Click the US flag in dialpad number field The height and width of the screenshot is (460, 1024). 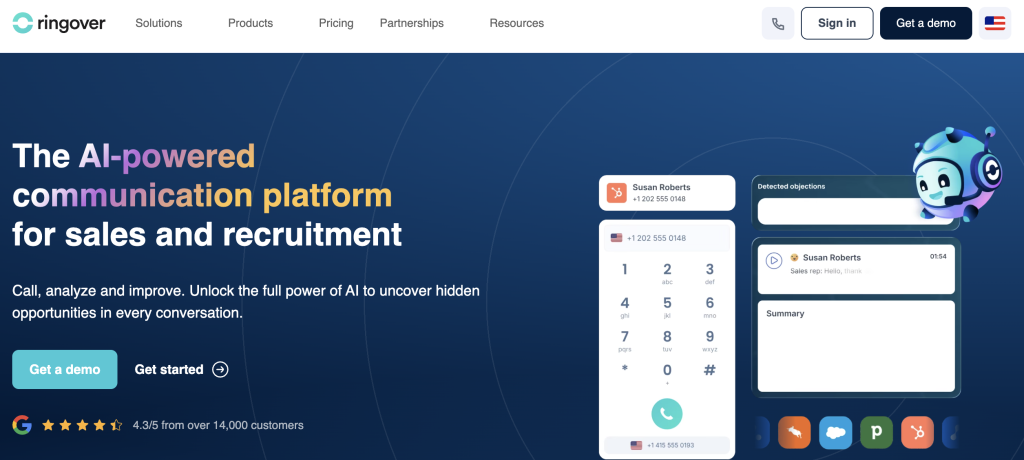pyautogui.click(x=616, y=238)
